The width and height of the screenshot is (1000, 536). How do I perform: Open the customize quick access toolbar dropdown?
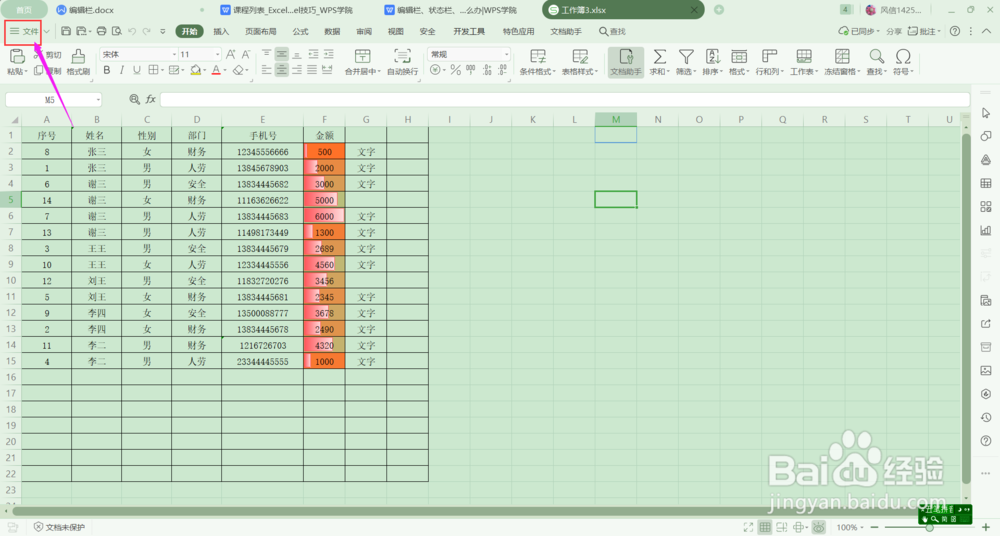click(x=163, y=31)
